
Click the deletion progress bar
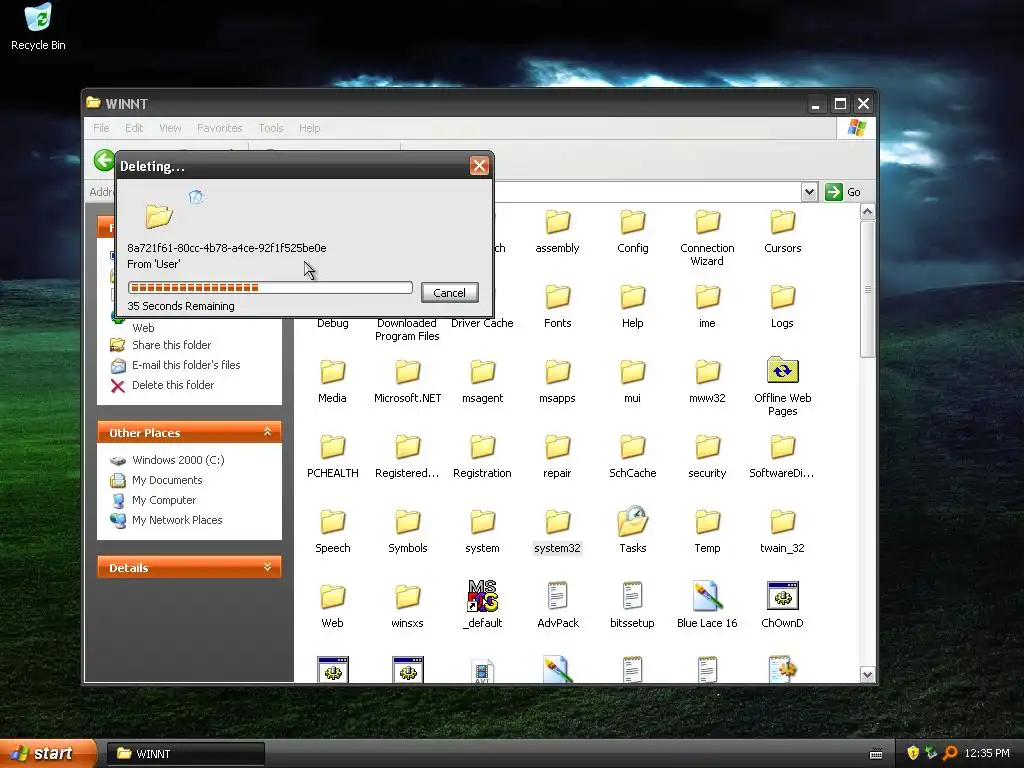270,287
